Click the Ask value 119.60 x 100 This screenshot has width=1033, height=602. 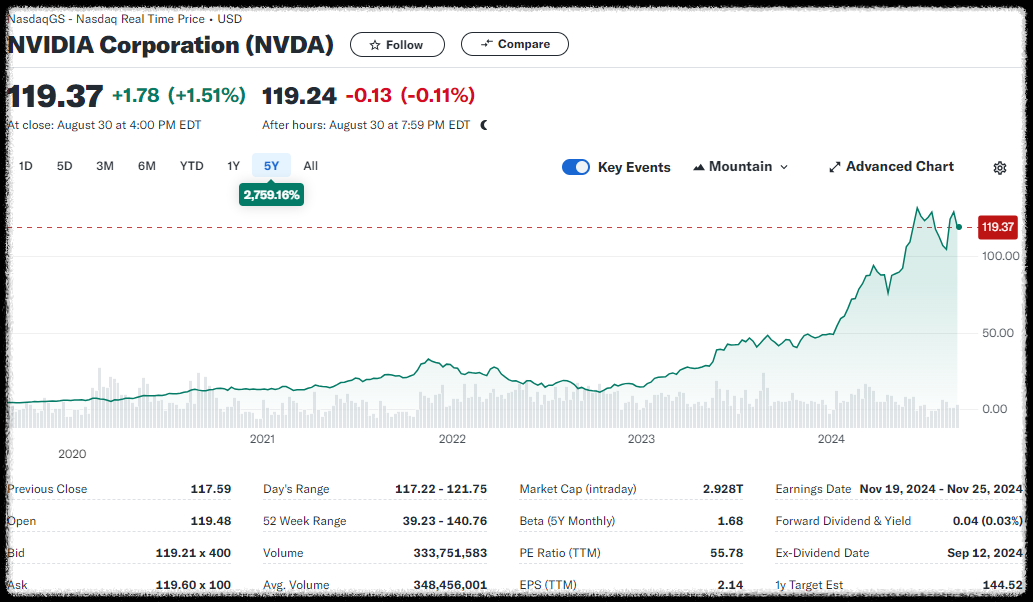(x=193, y=585)
